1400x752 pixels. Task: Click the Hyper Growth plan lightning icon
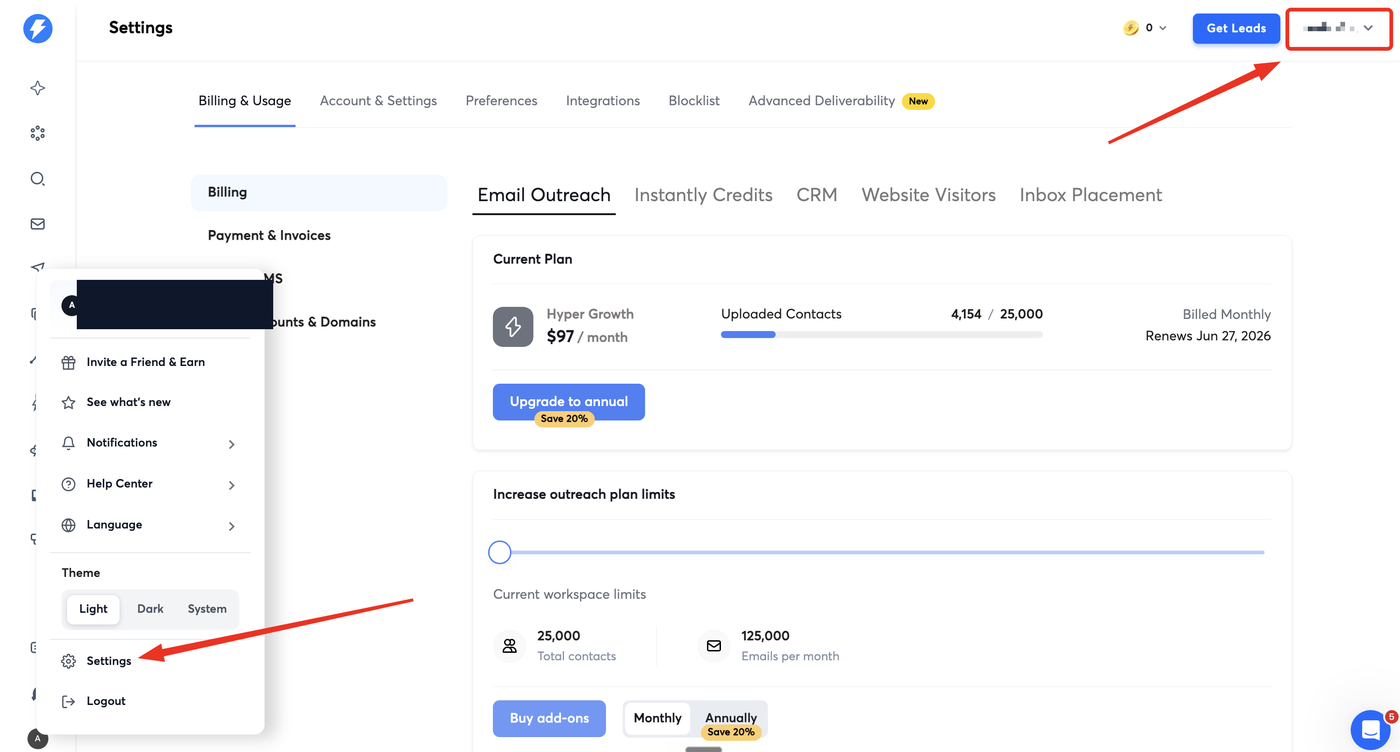pos(513,327)
